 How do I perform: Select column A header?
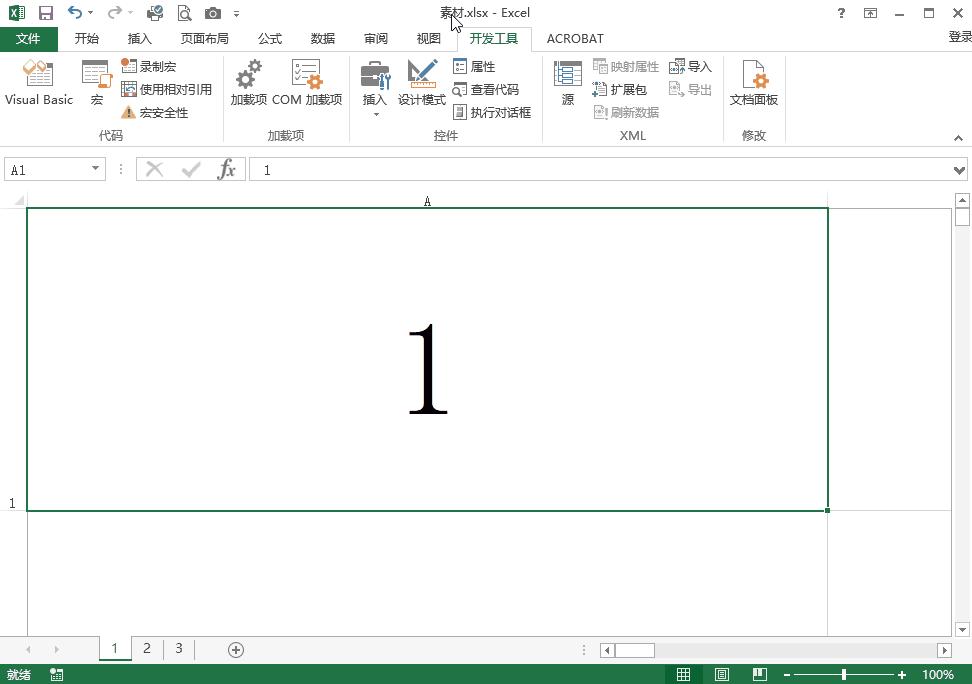coord(427,201)
